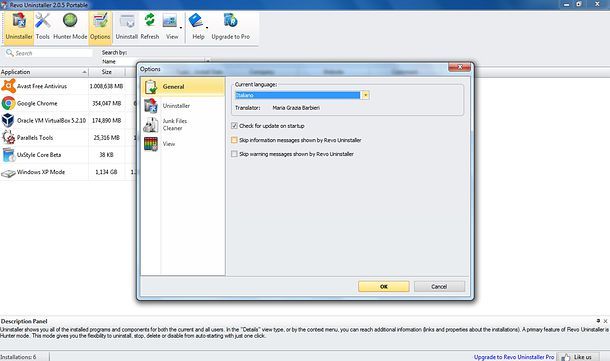Open View options page
Screen dimensions: 610x361
pos(183,144)
